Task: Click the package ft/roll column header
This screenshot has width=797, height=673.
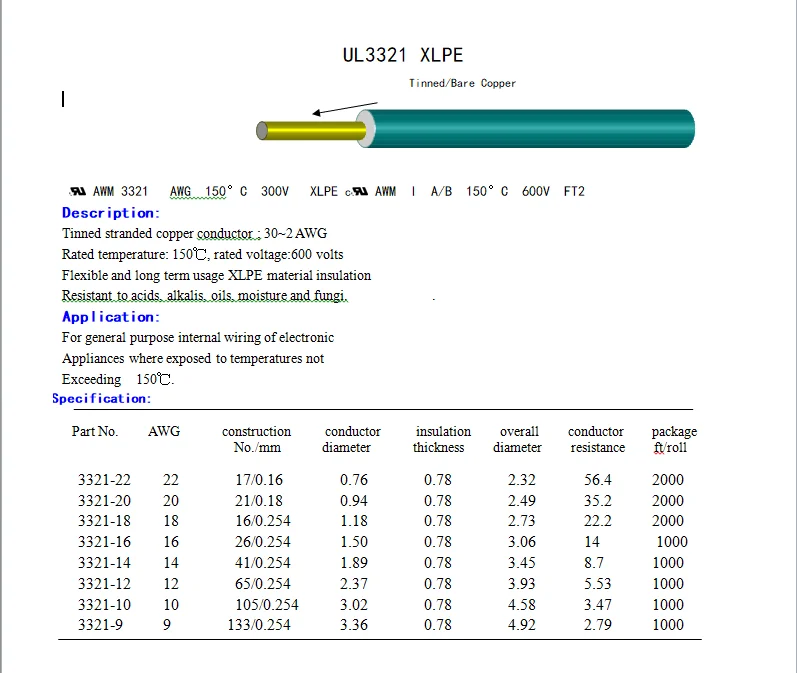Action: pyautogui.click(x=673, y=439)
